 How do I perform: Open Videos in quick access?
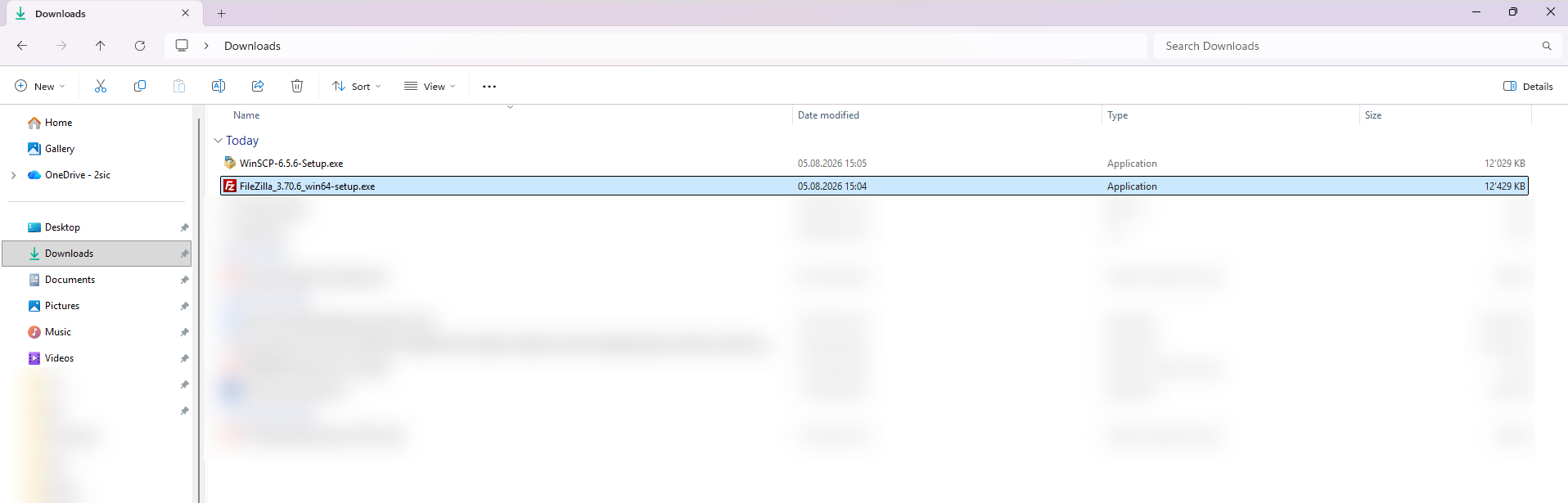click(x=97, y=358)
